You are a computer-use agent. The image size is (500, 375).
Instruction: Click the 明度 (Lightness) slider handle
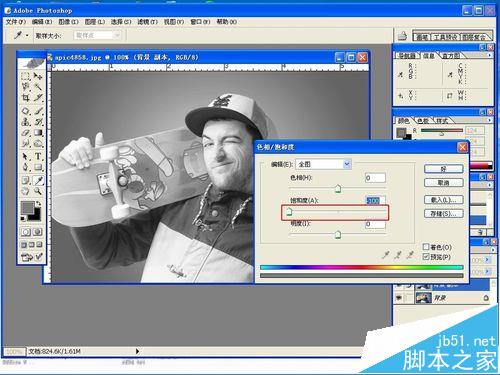point(338,235)
